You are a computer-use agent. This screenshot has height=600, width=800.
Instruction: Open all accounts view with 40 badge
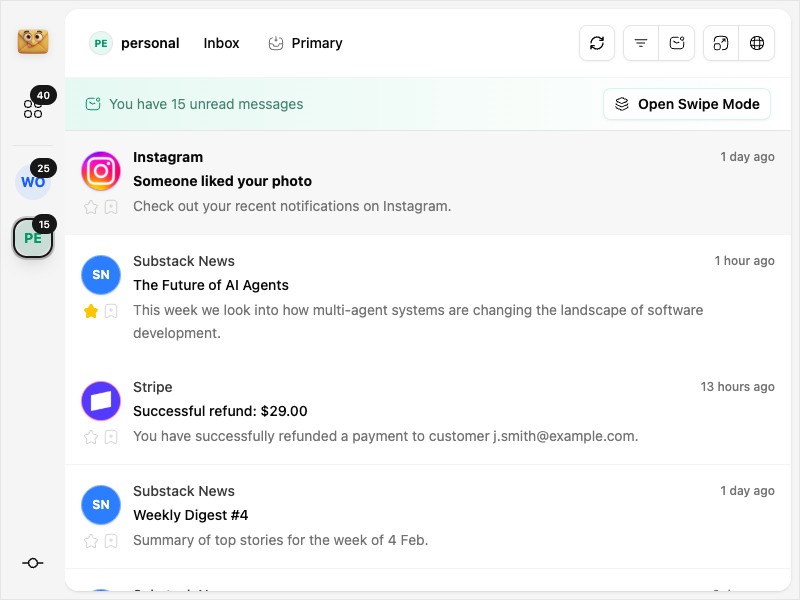(x=33, y=109)
